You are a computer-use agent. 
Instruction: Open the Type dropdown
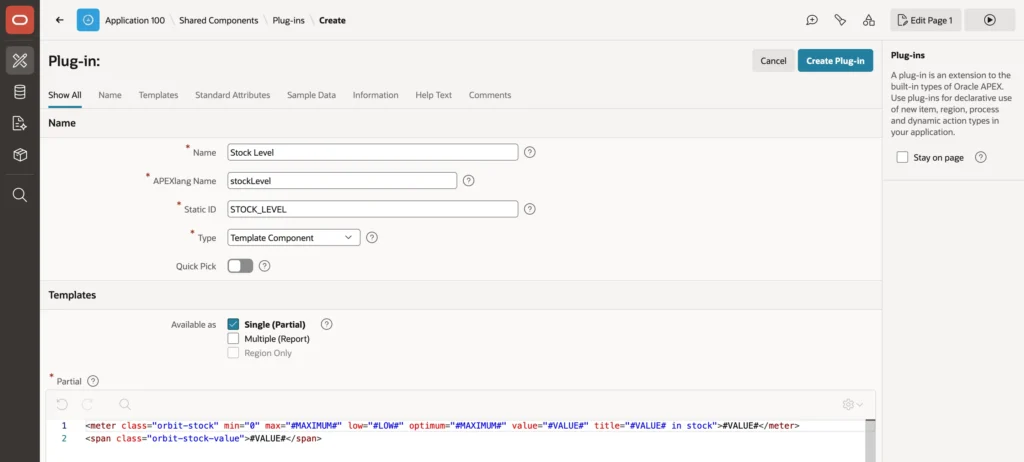coord(294,238)
